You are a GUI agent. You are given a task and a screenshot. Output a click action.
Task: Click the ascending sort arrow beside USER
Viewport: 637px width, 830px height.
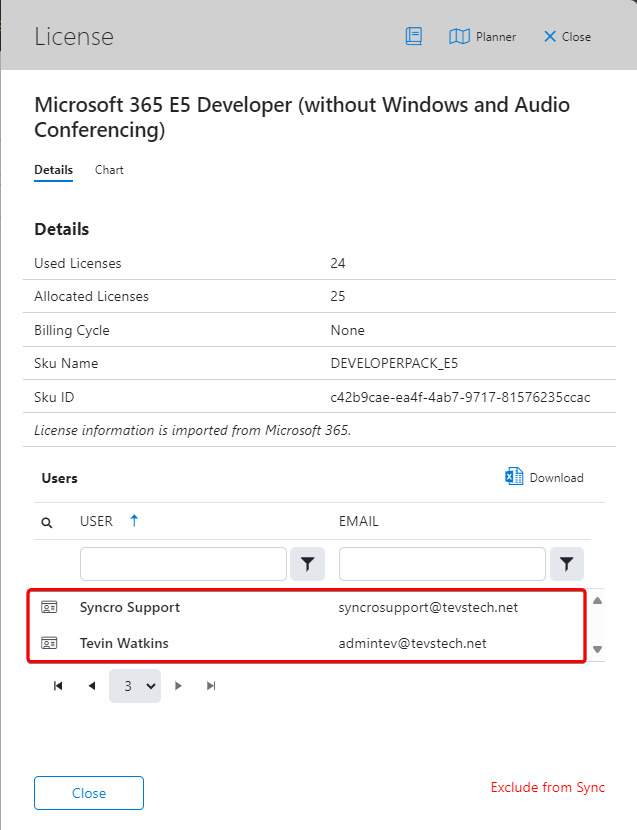click(x=134, y=521)
